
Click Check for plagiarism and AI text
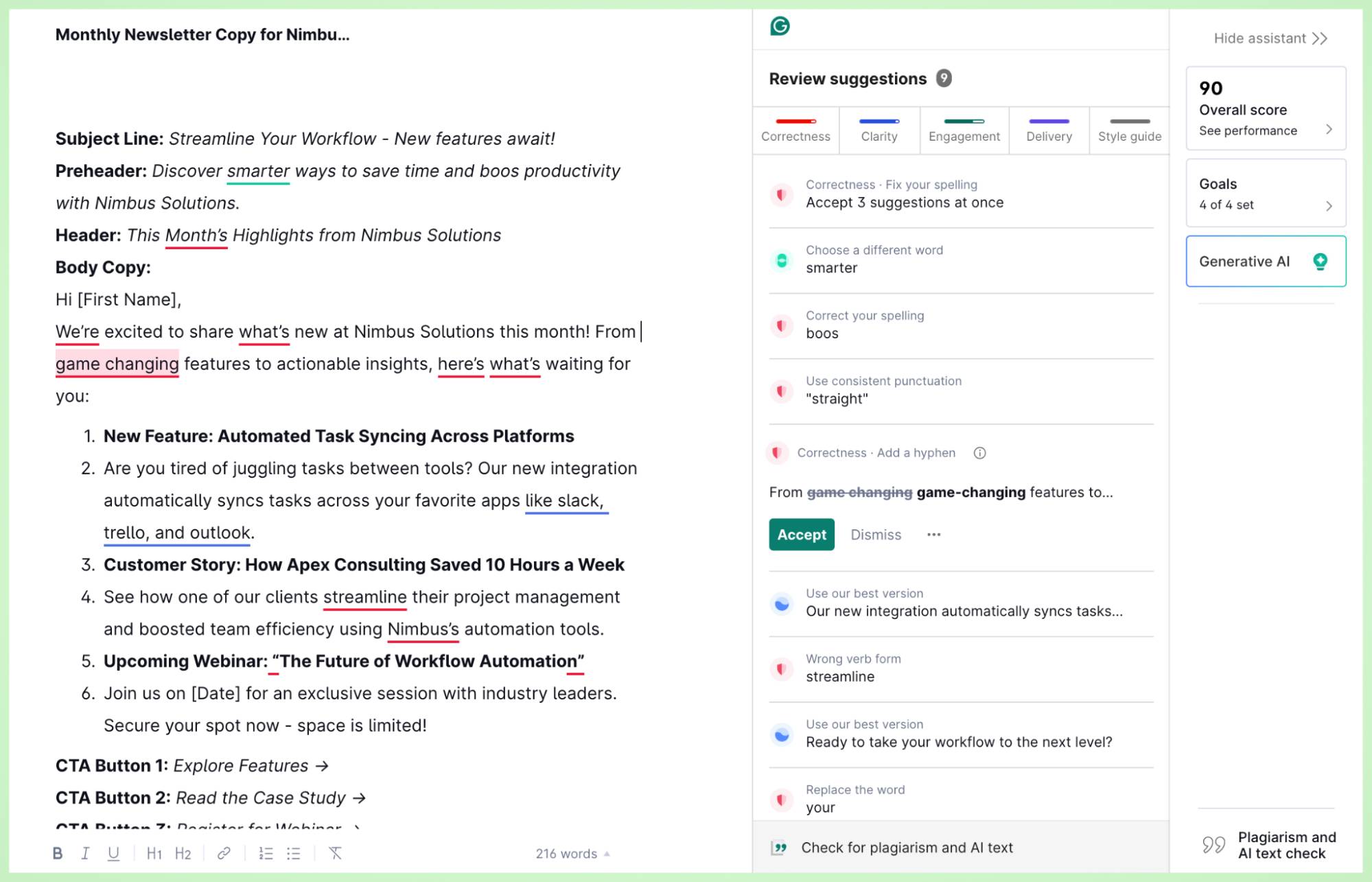pyautogui.click(x=961, y=848)
